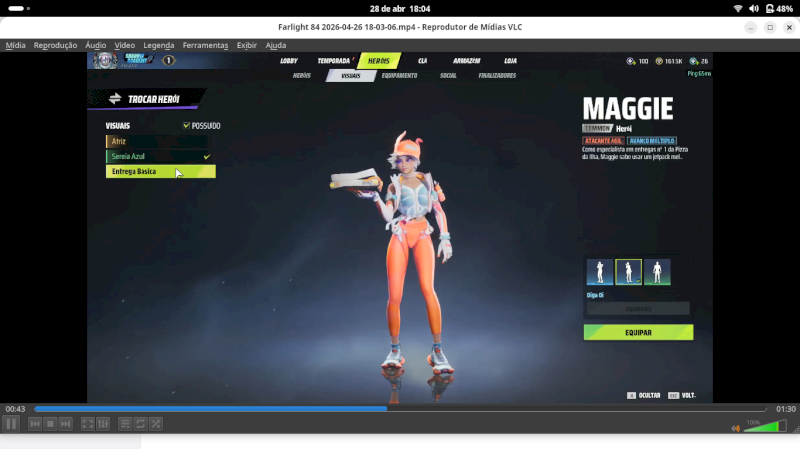Add purple currency via 100 icon
This screenshot has width=800, height=449.
(631, 61)
